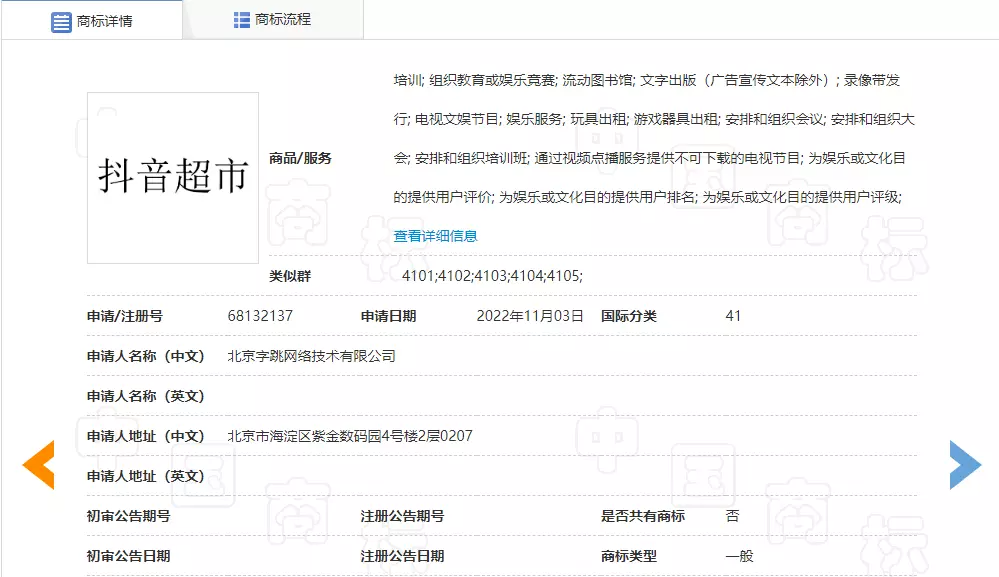Click the shared trademark value 否
999x577 pixels.
[x=733, y=516]
